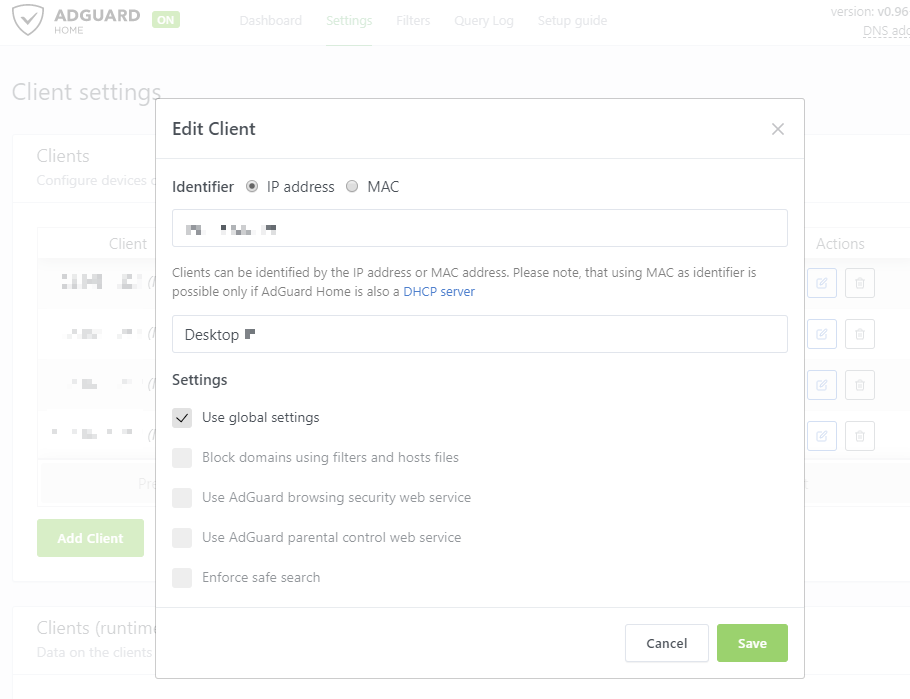Image resolution: width=910 pixels, height=699 pixels.
Task: Select the IP address radio button
Action: [252, 186]
